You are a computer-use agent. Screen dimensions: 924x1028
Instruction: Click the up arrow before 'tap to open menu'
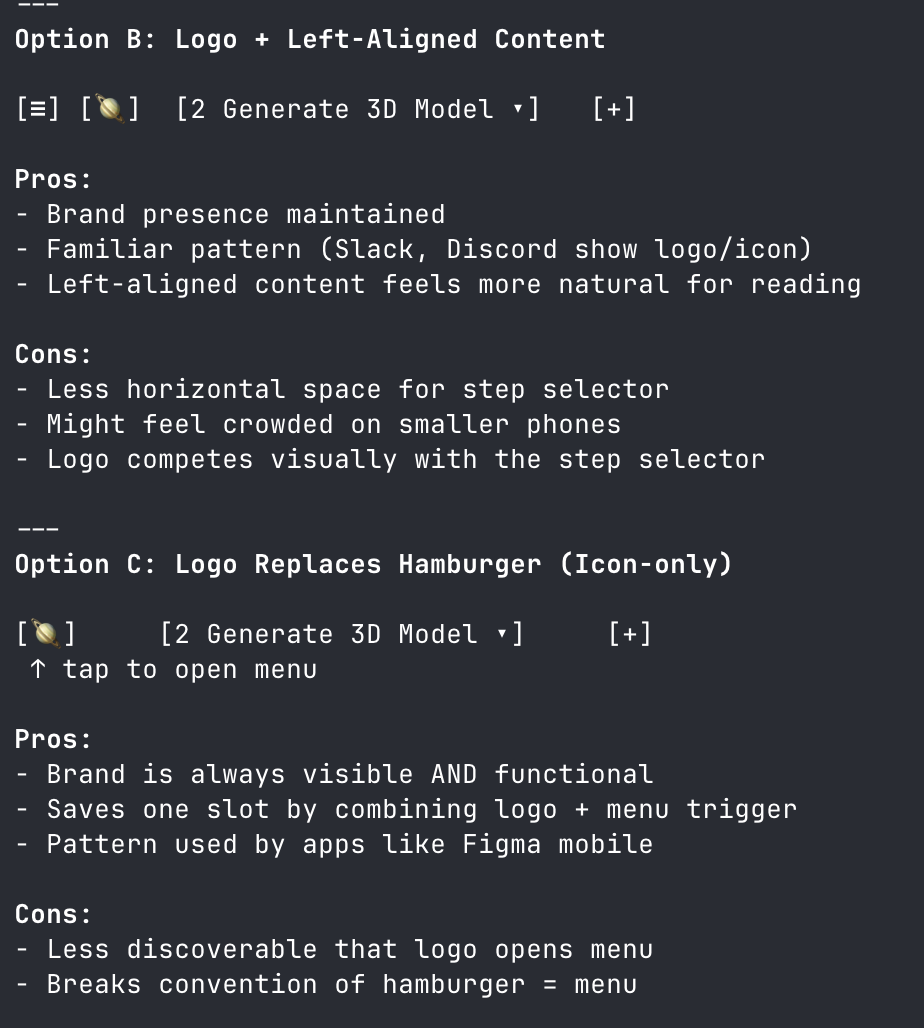point(38,669)
